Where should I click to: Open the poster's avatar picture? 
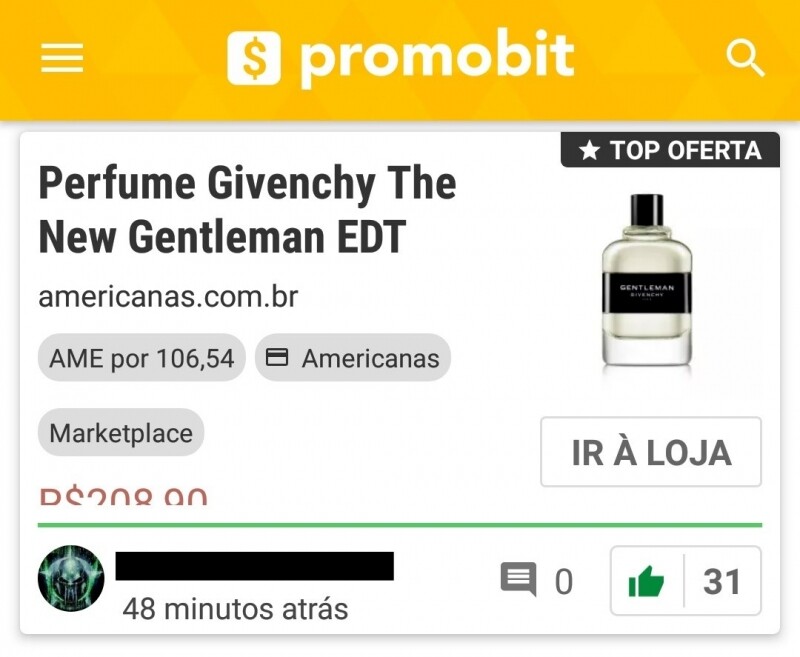click(71, 578)
